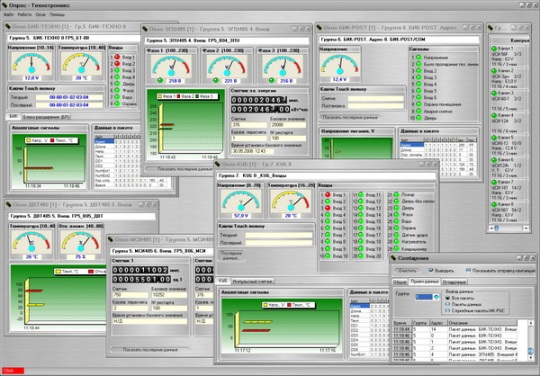Open the Помощь menu
This screenshot has width=540, height=376.
57,15
